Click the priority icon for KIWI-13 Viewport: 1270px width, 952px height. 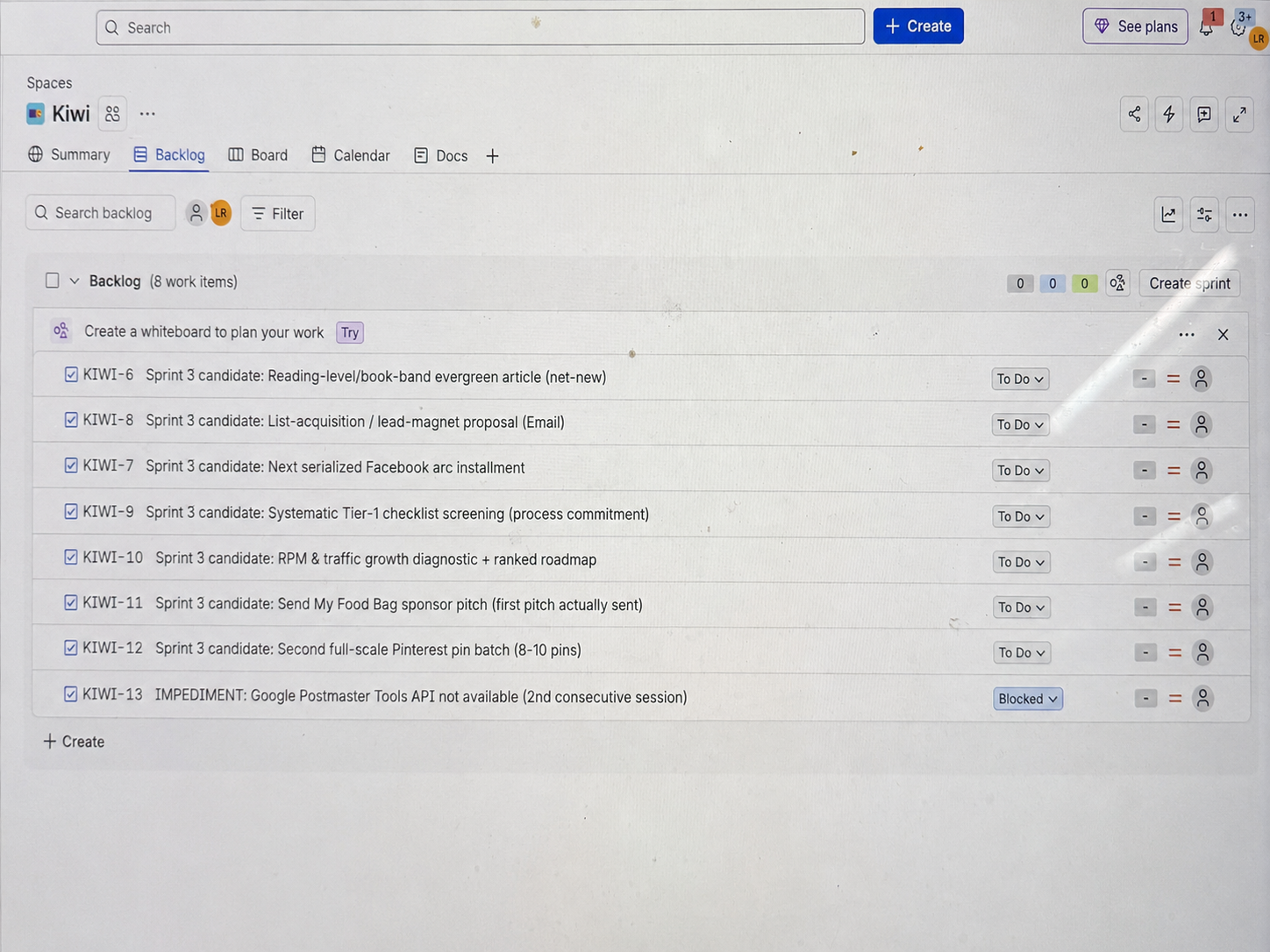[x=1175, y=699]
